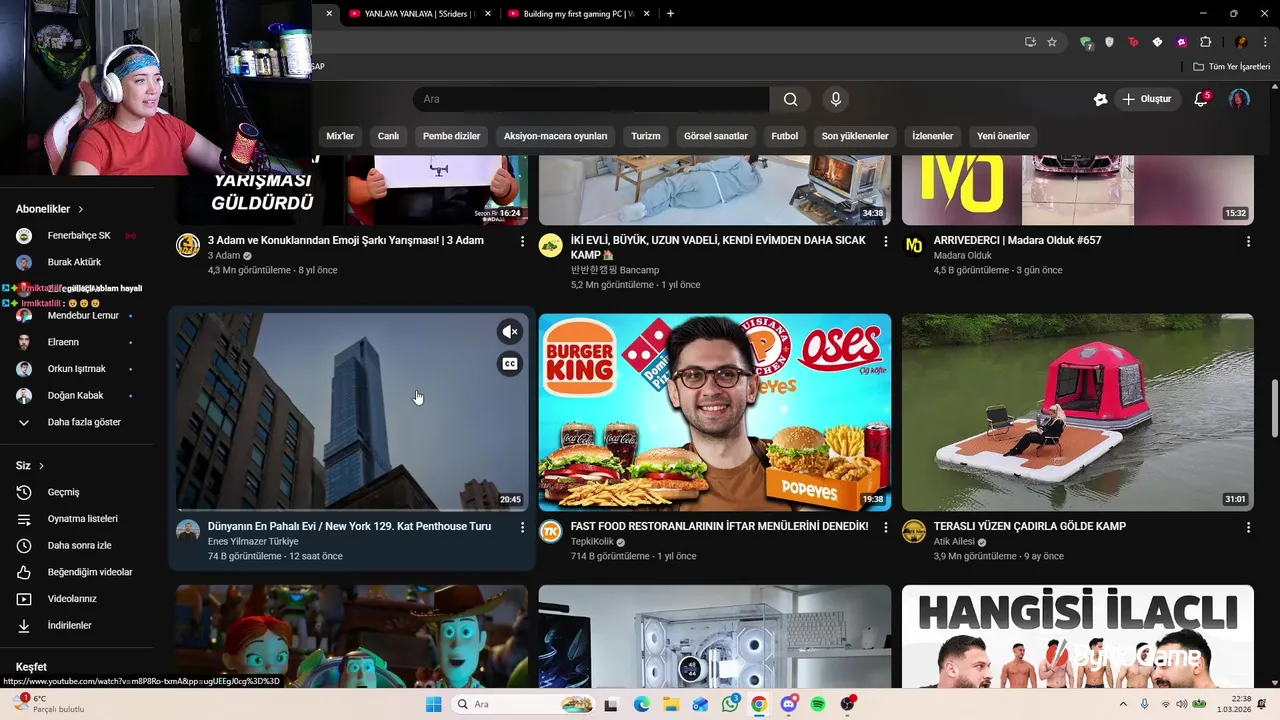
Task: Open Atik Ailesi channel link
Action: [x=954, y=542]
